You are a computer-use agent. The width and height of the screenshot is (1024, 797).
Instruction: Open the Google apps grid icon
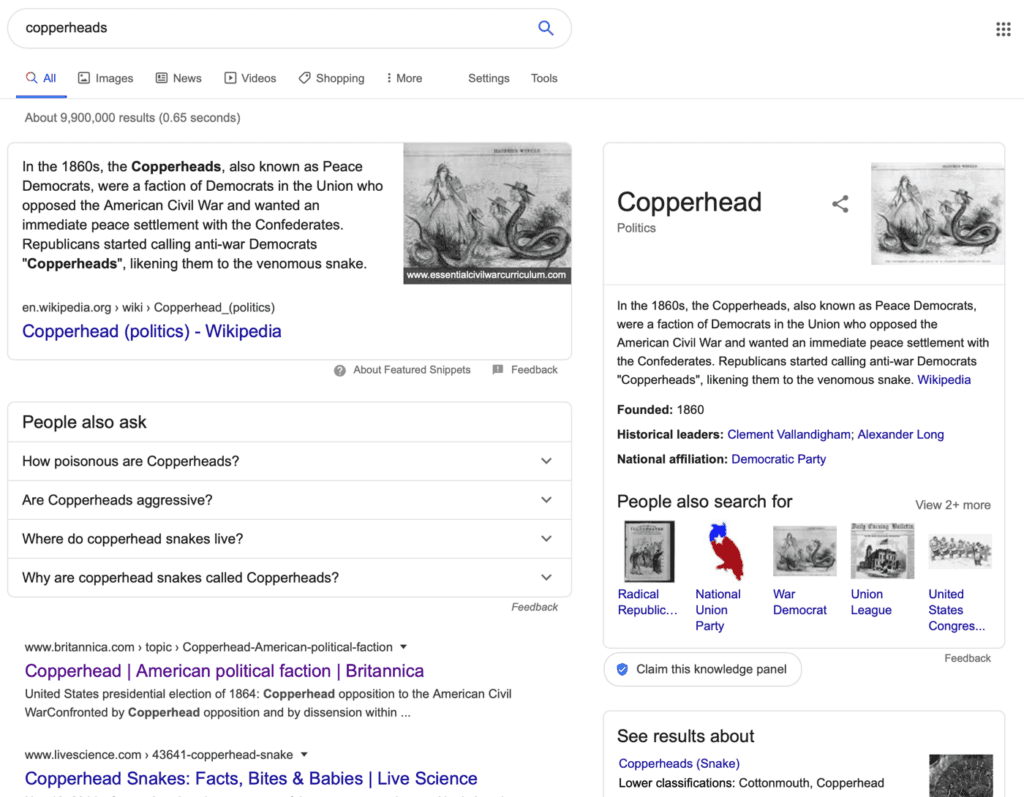pos(1003,29)
